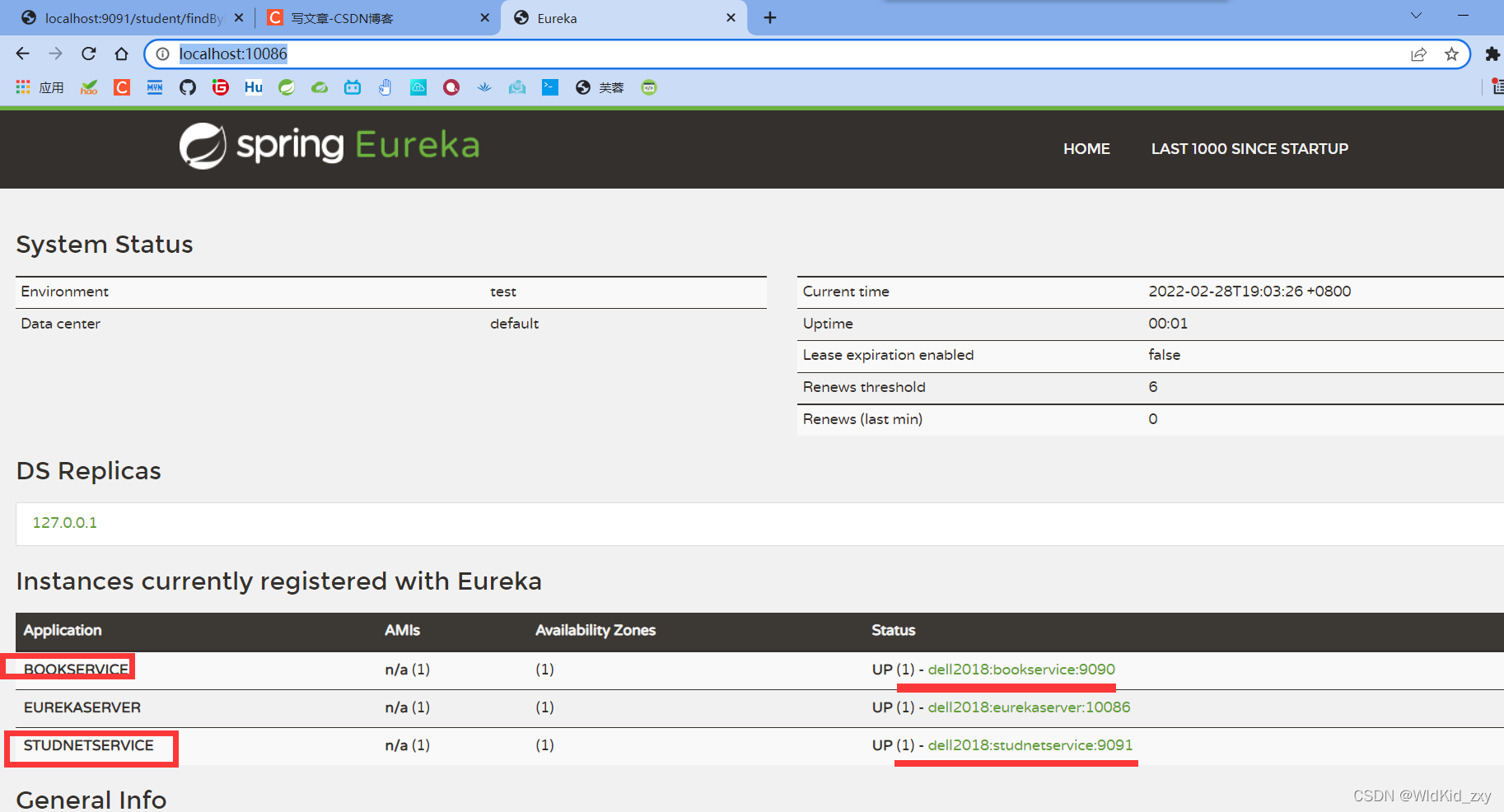Viewport: 1504px width, 812px height.
Task: Click the Application column header
Action: click(63, 630)
